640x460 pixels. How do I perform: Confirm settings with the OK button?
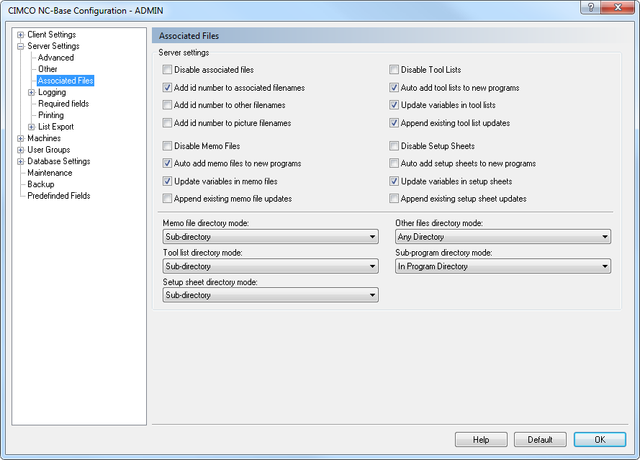pyautogui.click(x=600, y=440)
